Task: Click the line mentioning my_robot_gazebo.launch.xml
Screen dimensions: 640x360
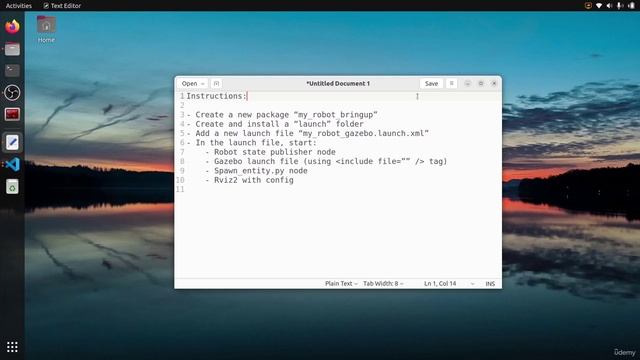Action: click(x=308, y=133)
